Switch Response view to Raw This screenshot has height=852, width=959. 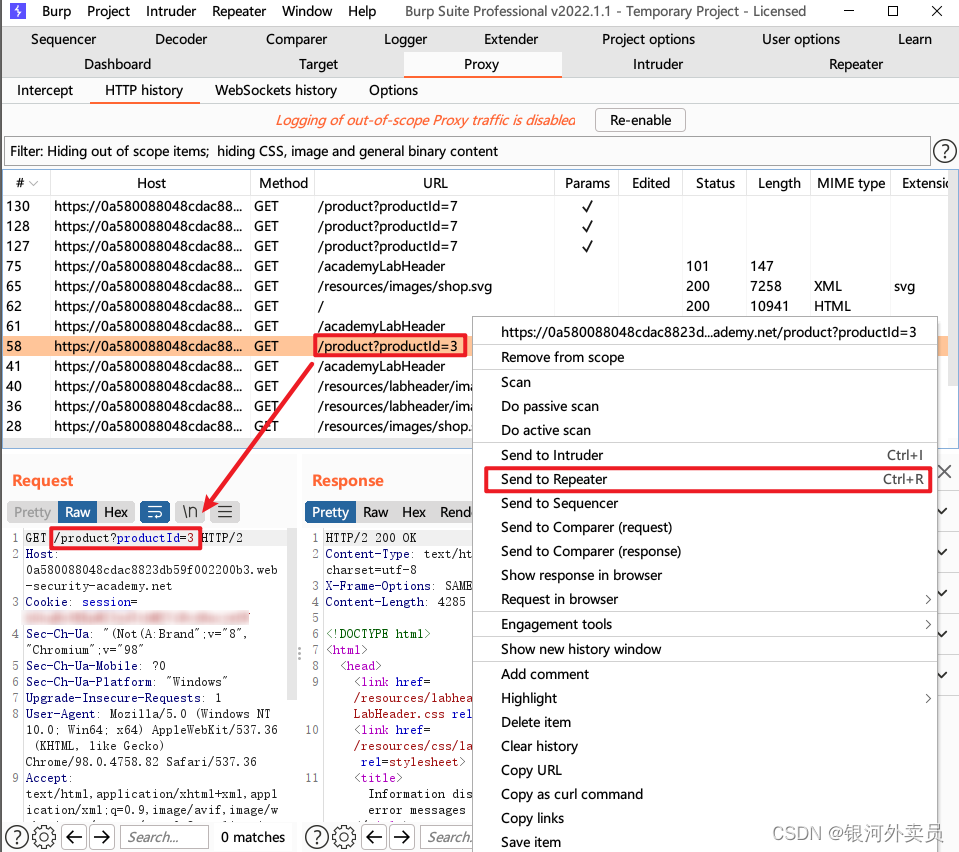click(376, 512)
